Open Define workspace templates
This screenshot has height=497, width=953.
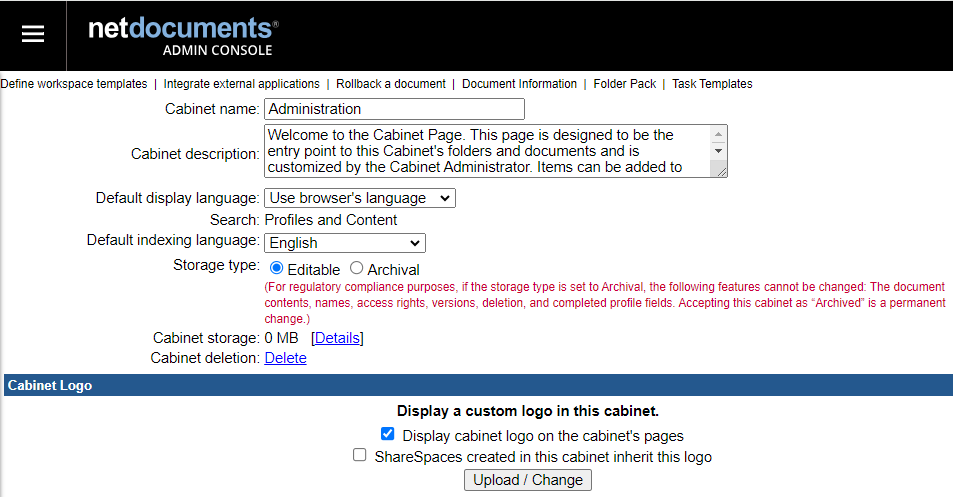pos(73,84)
